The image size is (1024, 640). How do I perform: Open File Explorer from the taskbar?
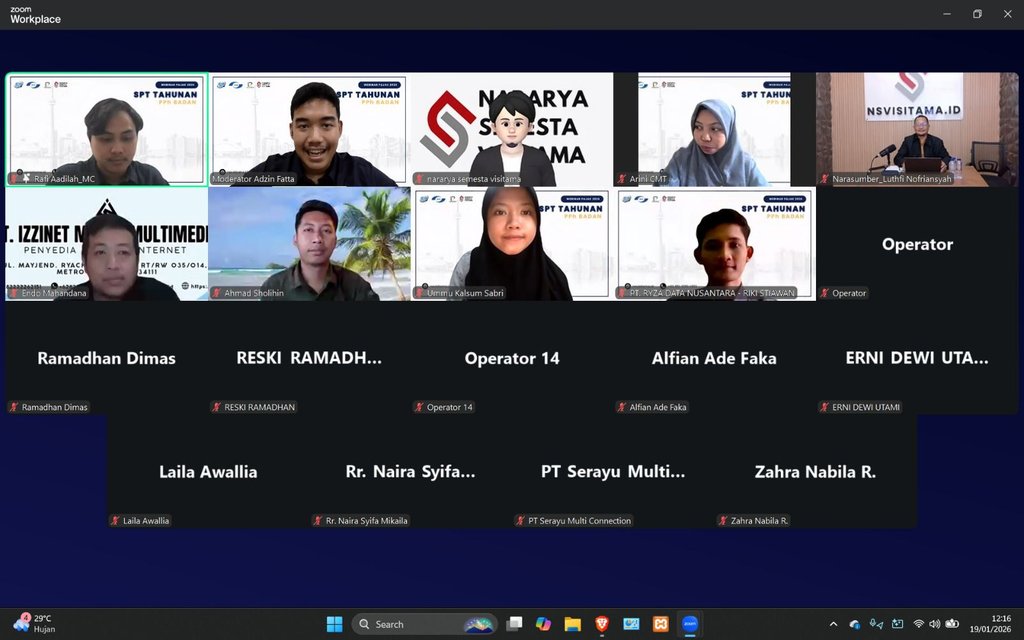pyautogui.click(x=573, y=624)
